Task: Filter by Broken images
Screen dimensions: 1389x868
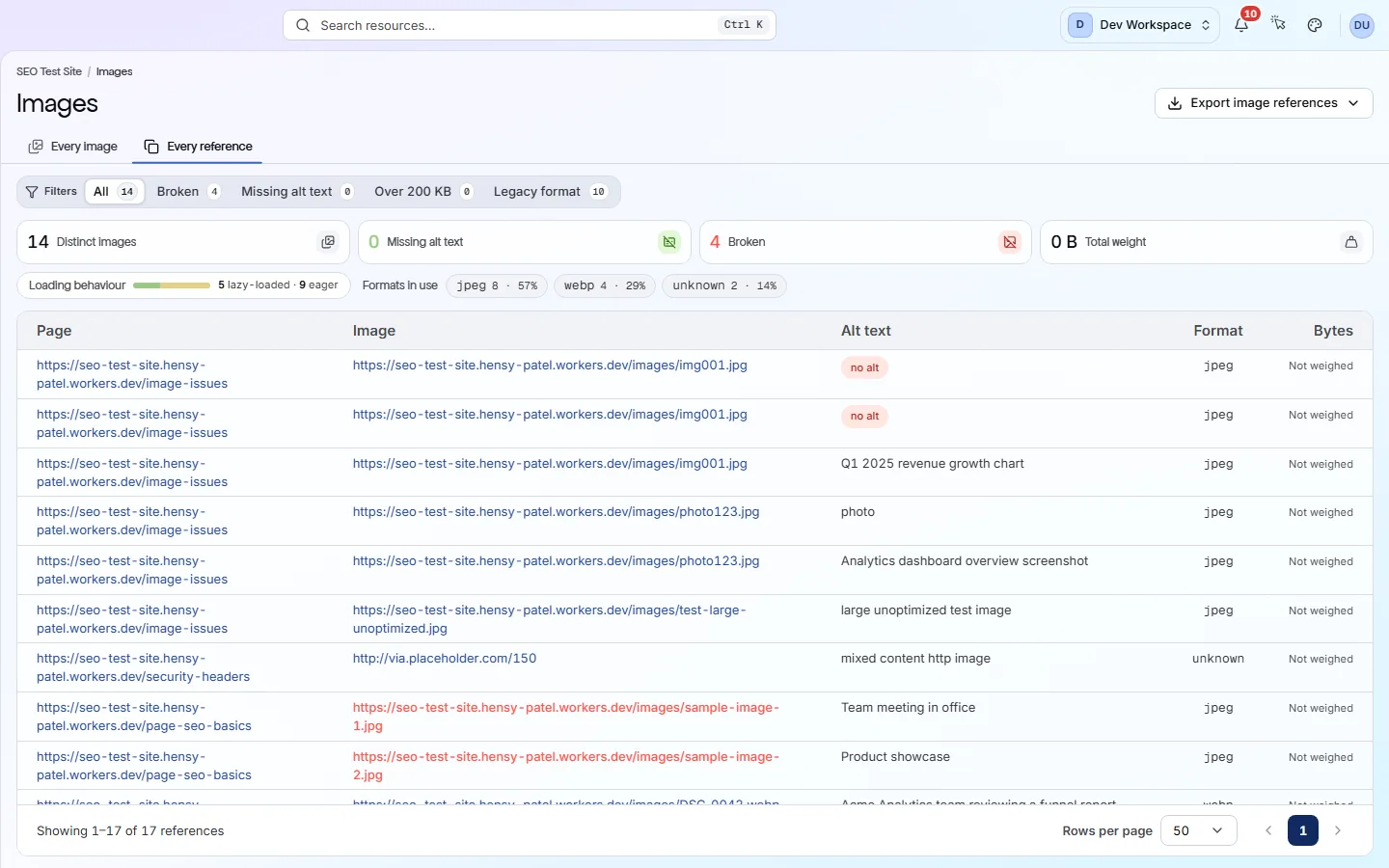Action: point(189,192)
